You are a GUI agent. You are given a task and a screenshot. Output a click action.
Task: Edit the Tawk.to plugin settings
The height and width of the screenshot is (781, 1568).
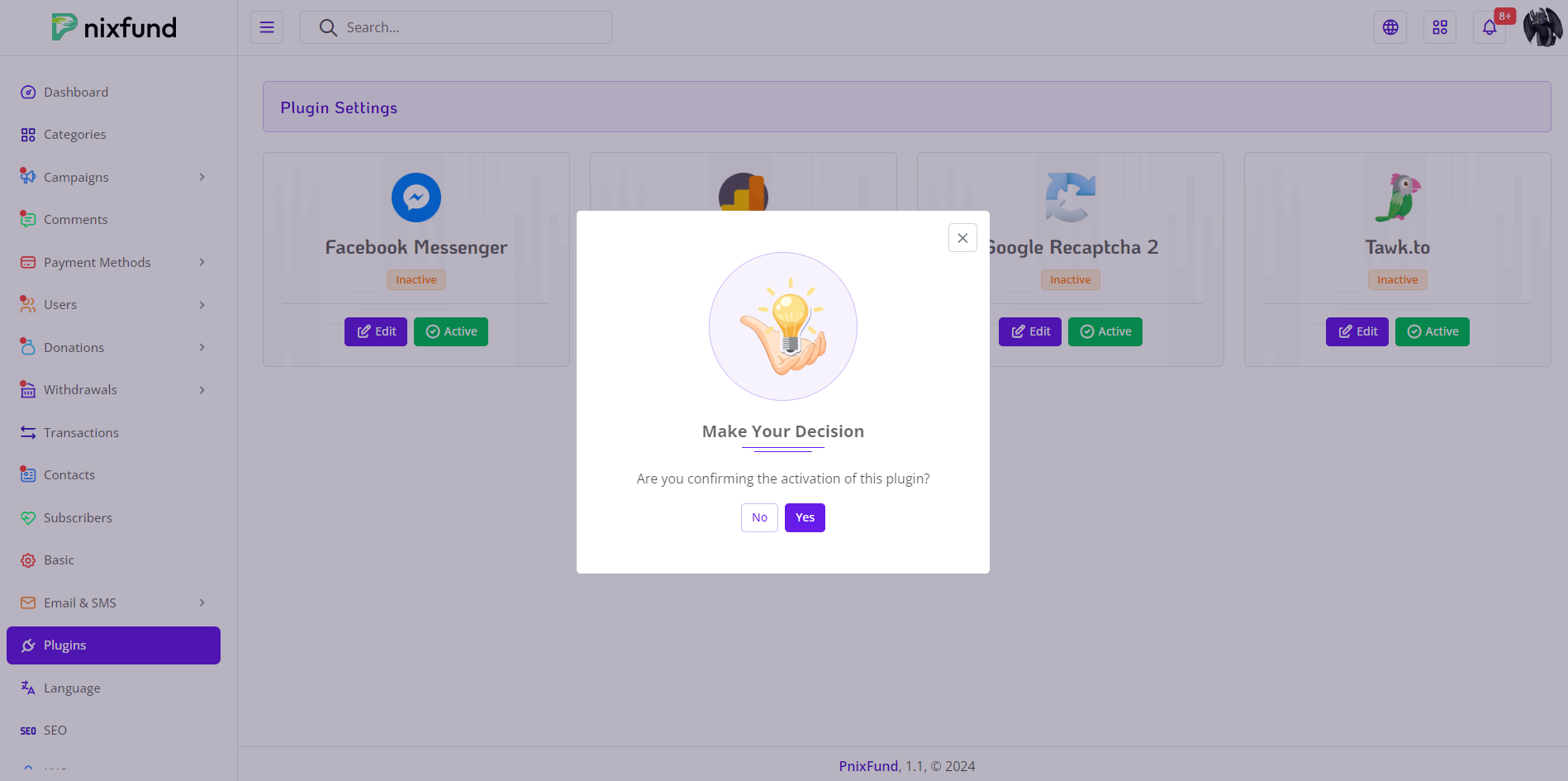1357,331
